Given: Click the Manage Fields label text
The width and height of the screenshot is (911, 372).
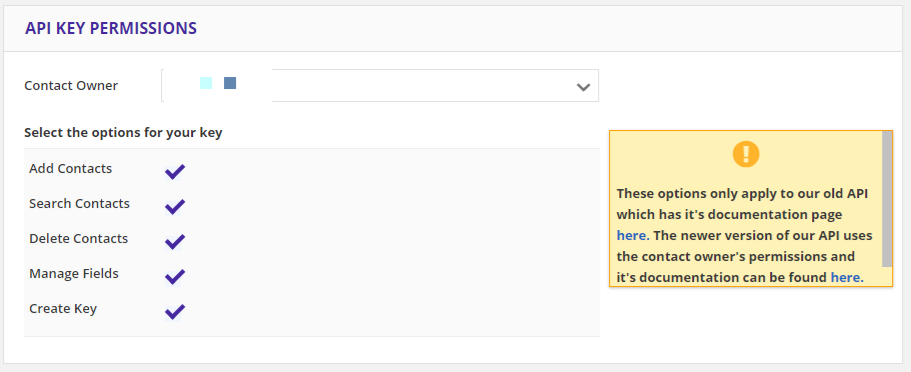Looking at the screenshot, I should tap(74, 273).
